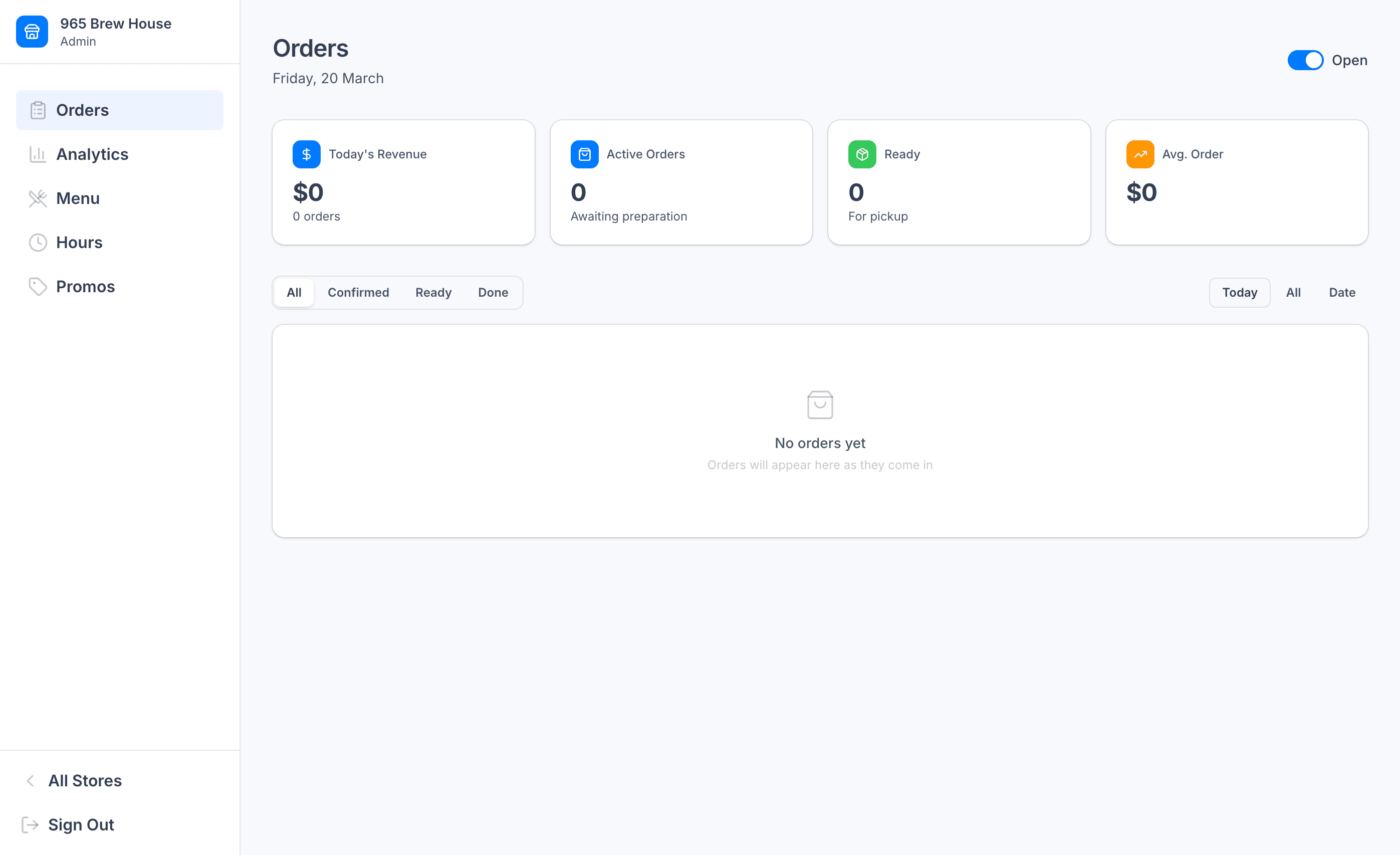The width and height of the screenshot is (1400, 855).
Task: Click the back chevron next to All Stores
Action: click(x=30, y=781)
